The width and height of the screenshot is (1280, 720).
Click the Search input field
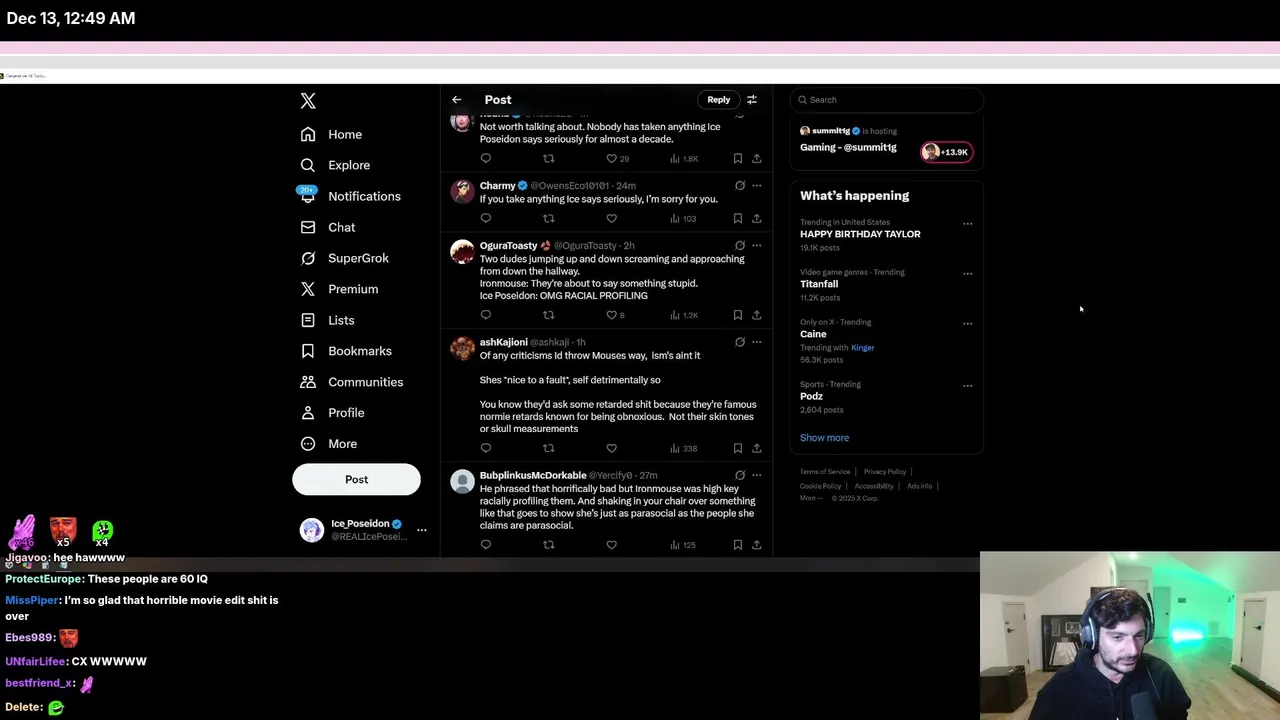coord(887,100)
